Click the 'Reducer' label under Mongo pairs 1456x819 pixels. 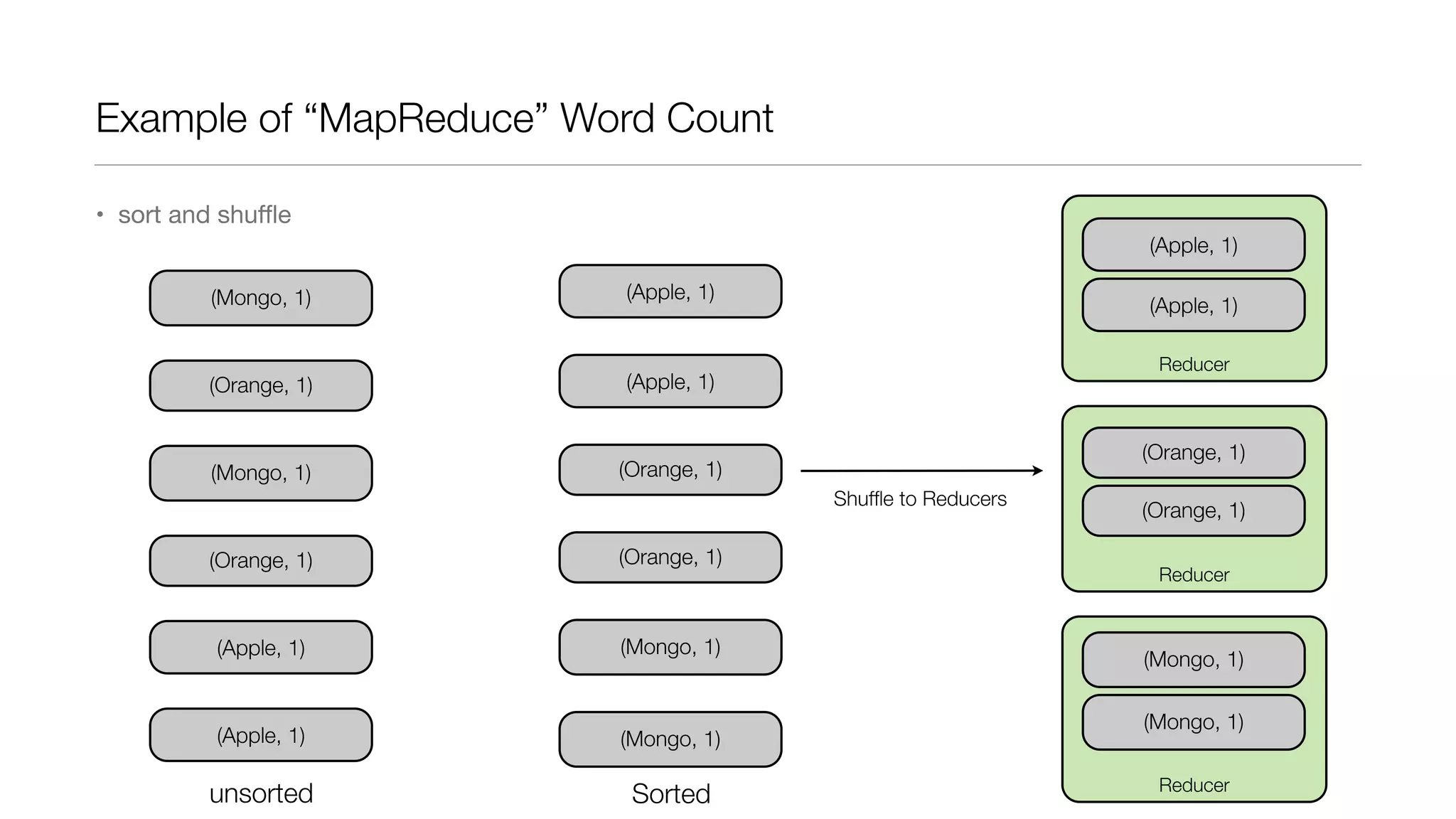(1194, 786)
